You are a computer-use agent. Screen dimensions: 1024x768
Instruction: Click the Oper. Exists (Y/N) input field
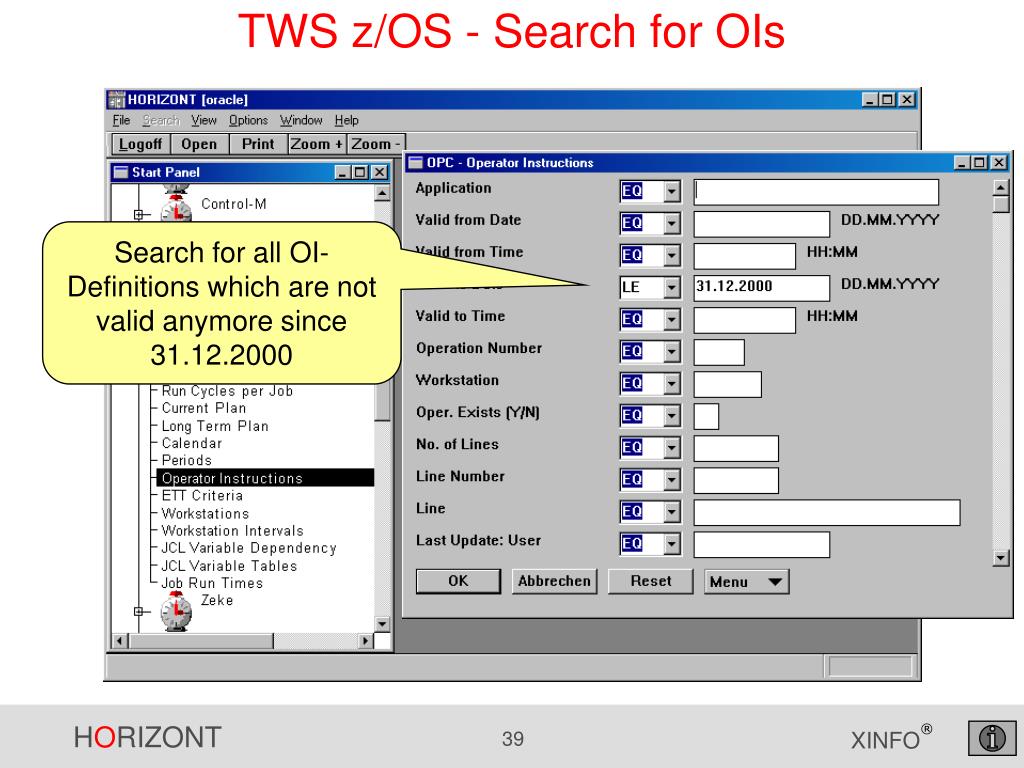click(x=706, y=416)
